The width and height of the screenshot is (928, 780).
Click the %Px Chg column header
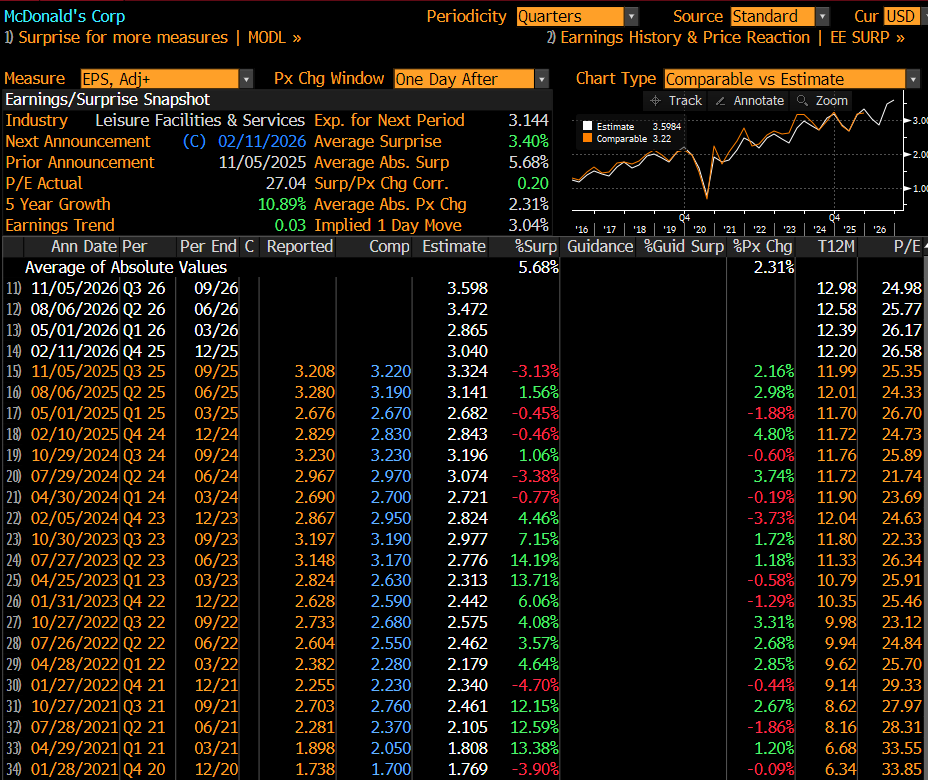click(763, 247)
